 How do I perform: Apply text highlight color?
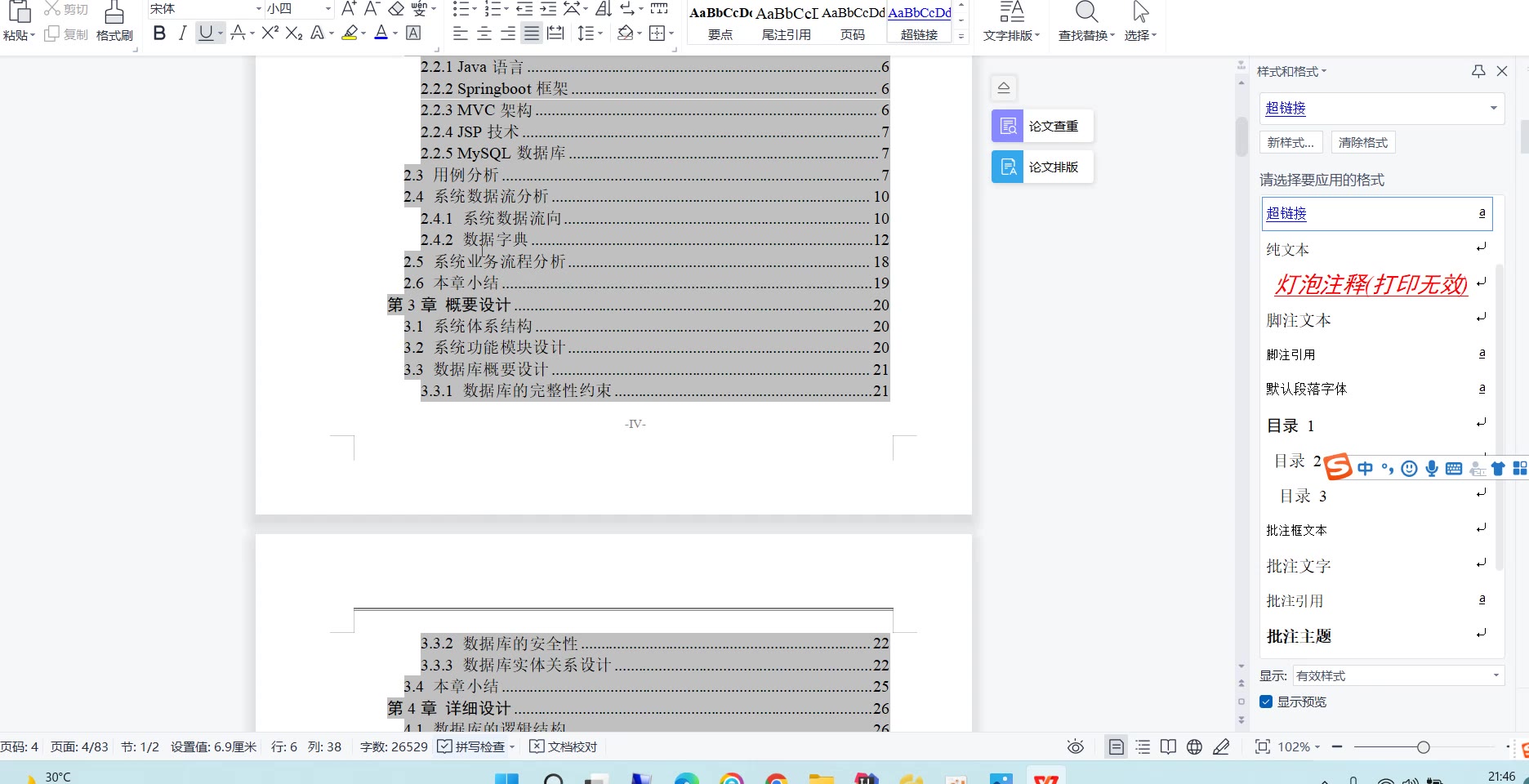pyautogui.click(x=350, y=33)
